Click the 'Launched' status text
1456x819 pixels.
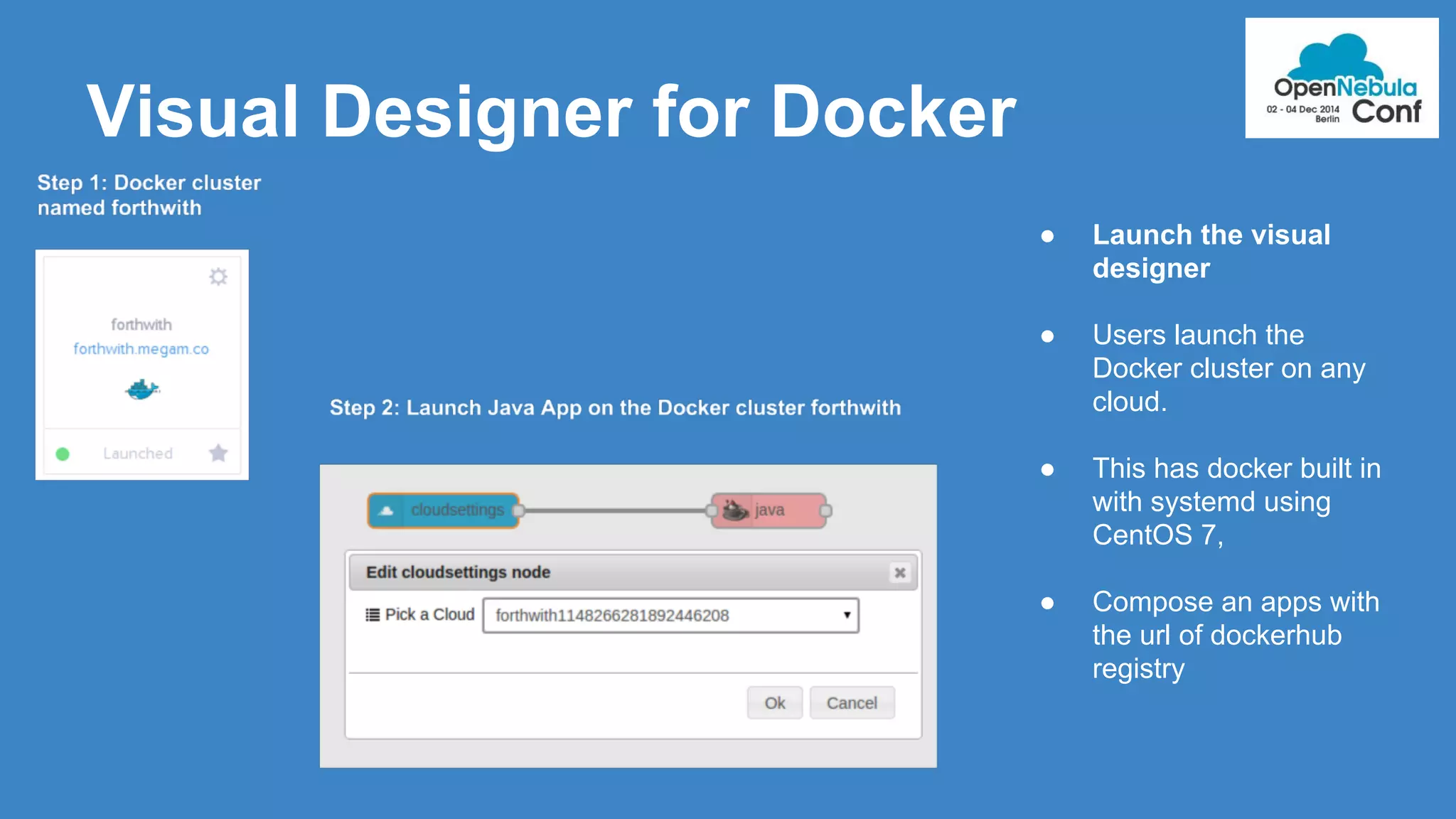pos(138,454)
